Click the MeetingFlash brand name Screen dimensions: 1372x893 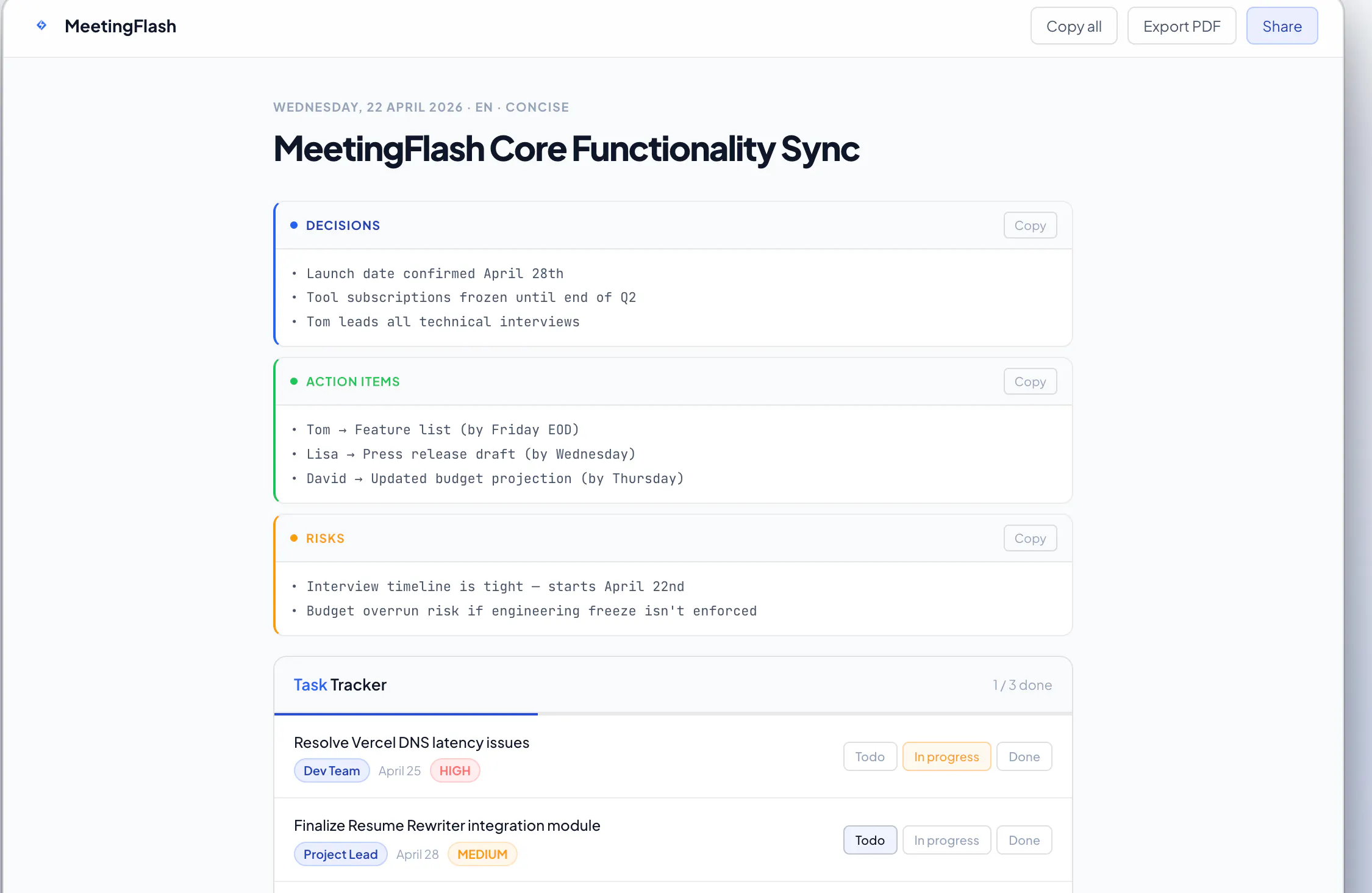tap(120, 26)
